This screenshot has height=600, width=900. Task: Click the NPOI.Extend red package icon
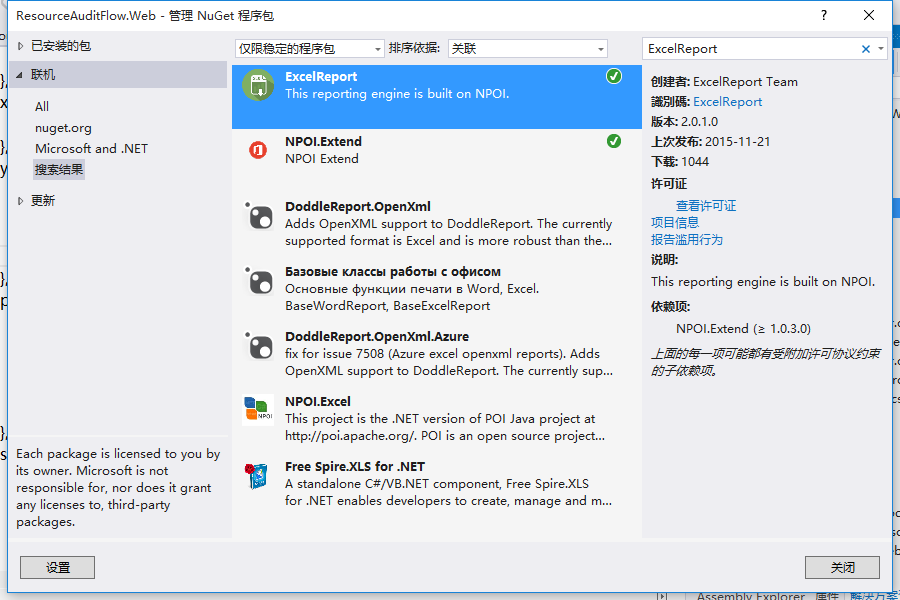(258, 150)
